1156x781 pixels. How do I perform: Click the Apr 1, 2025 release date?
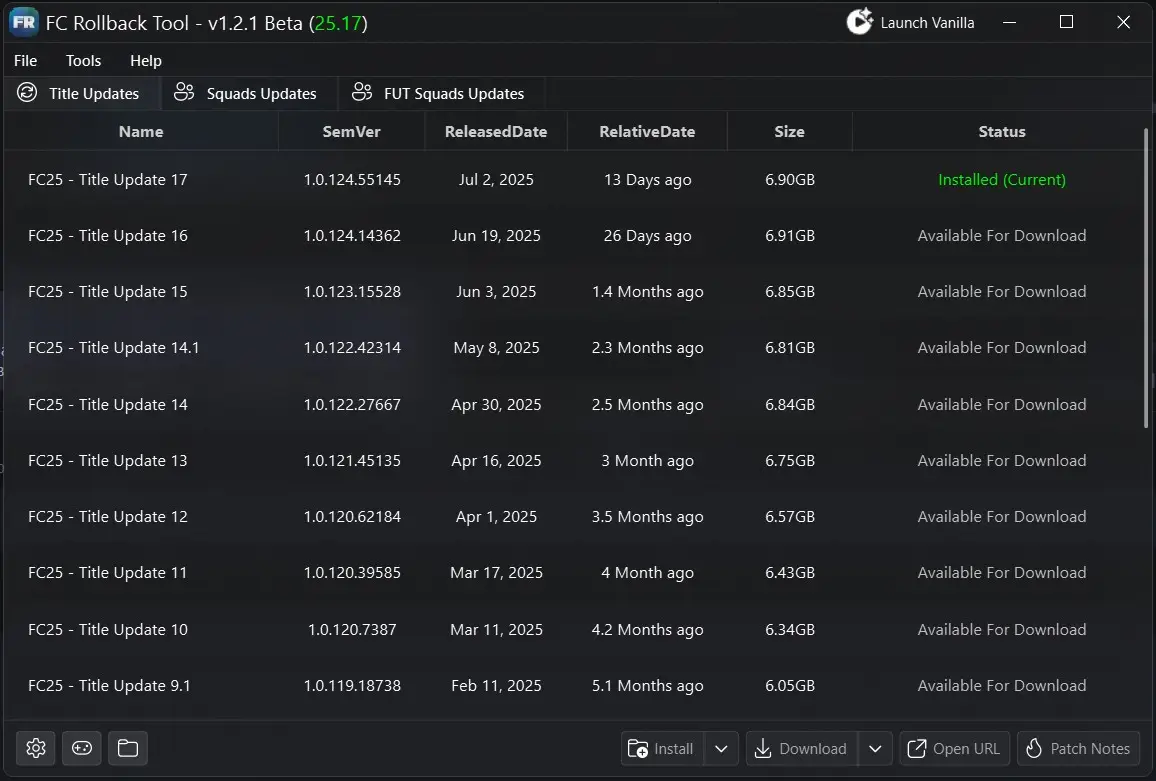[496, 516]
